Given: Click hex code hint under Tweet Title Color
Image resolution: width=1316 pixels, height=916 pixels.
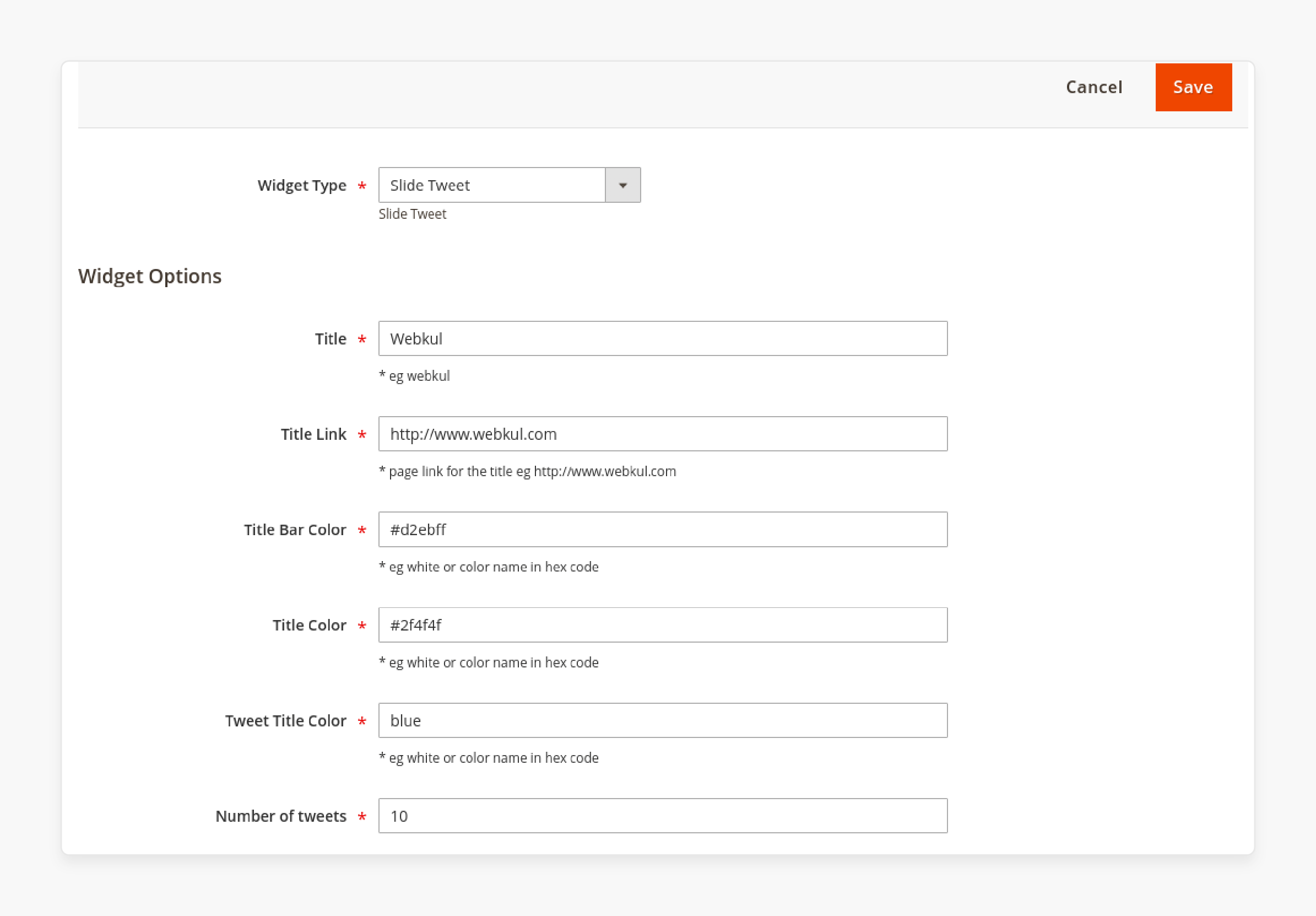Looking at the screenshot, I should click(x=489, y=758).
